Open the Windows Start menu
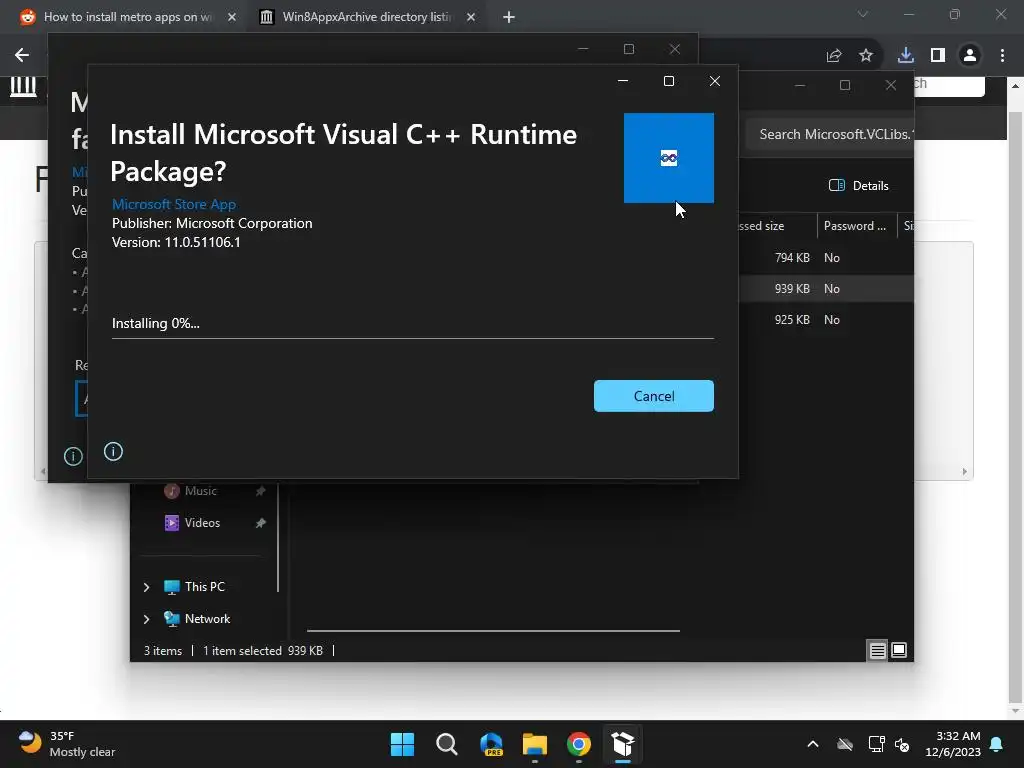This screenshot has height=768, width=1024. pos(402,744)
